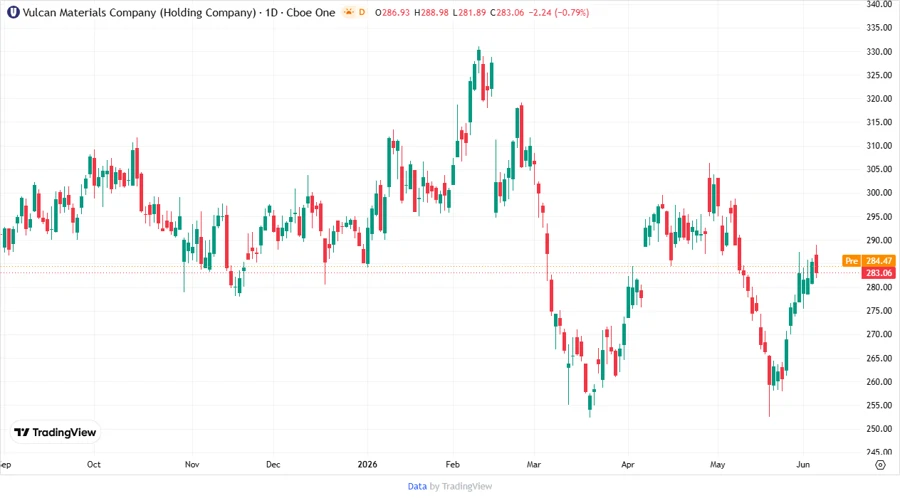The width and height of the screenshot is (900, 498).
Task: Click the orange market status sun icon
Action: coord(348,12)
